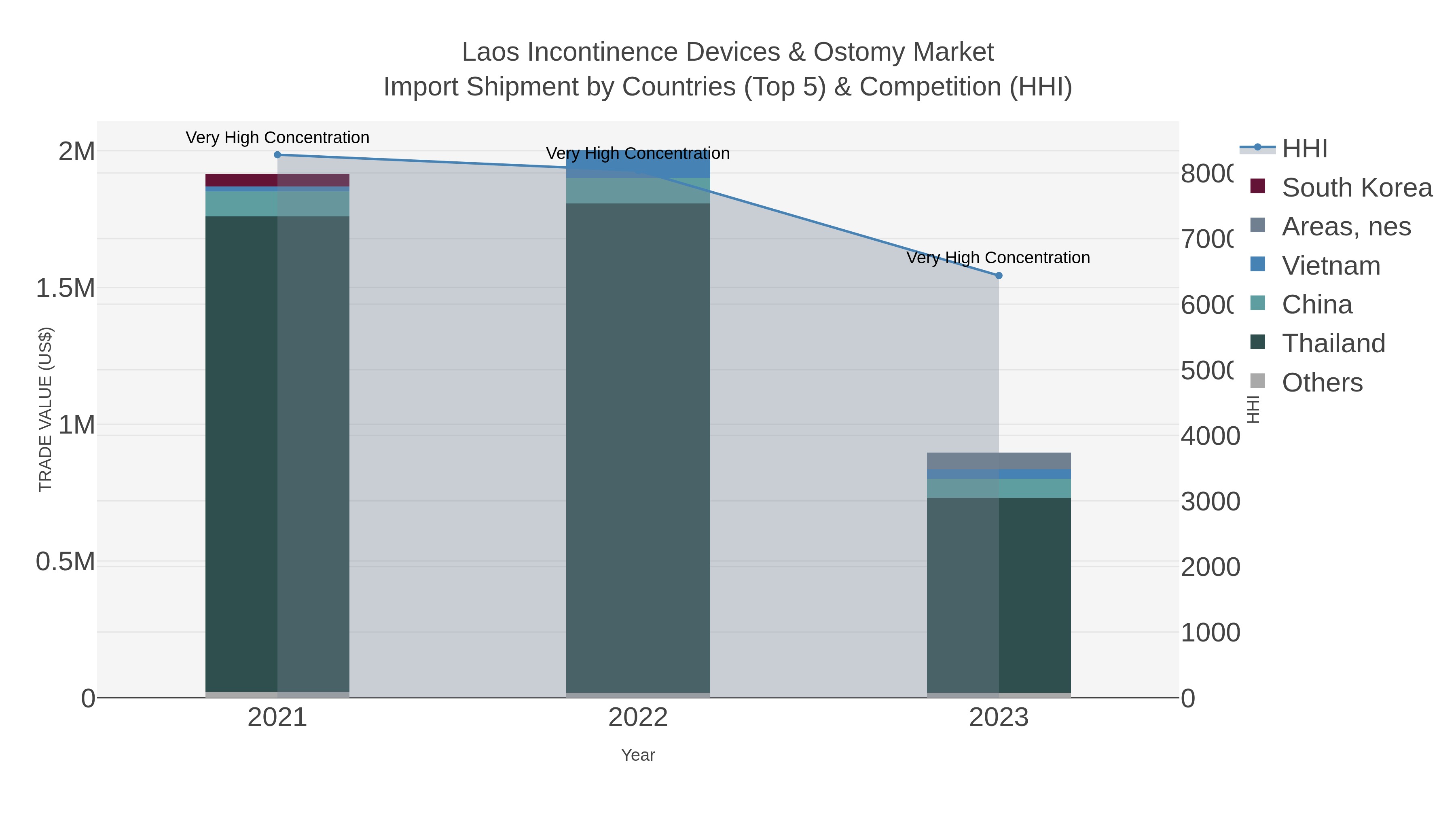Click 'Very High Concentration' label above 2023
Viewport: 1456px width, 819px height.
pyautogui.click(x=998, y=258)
